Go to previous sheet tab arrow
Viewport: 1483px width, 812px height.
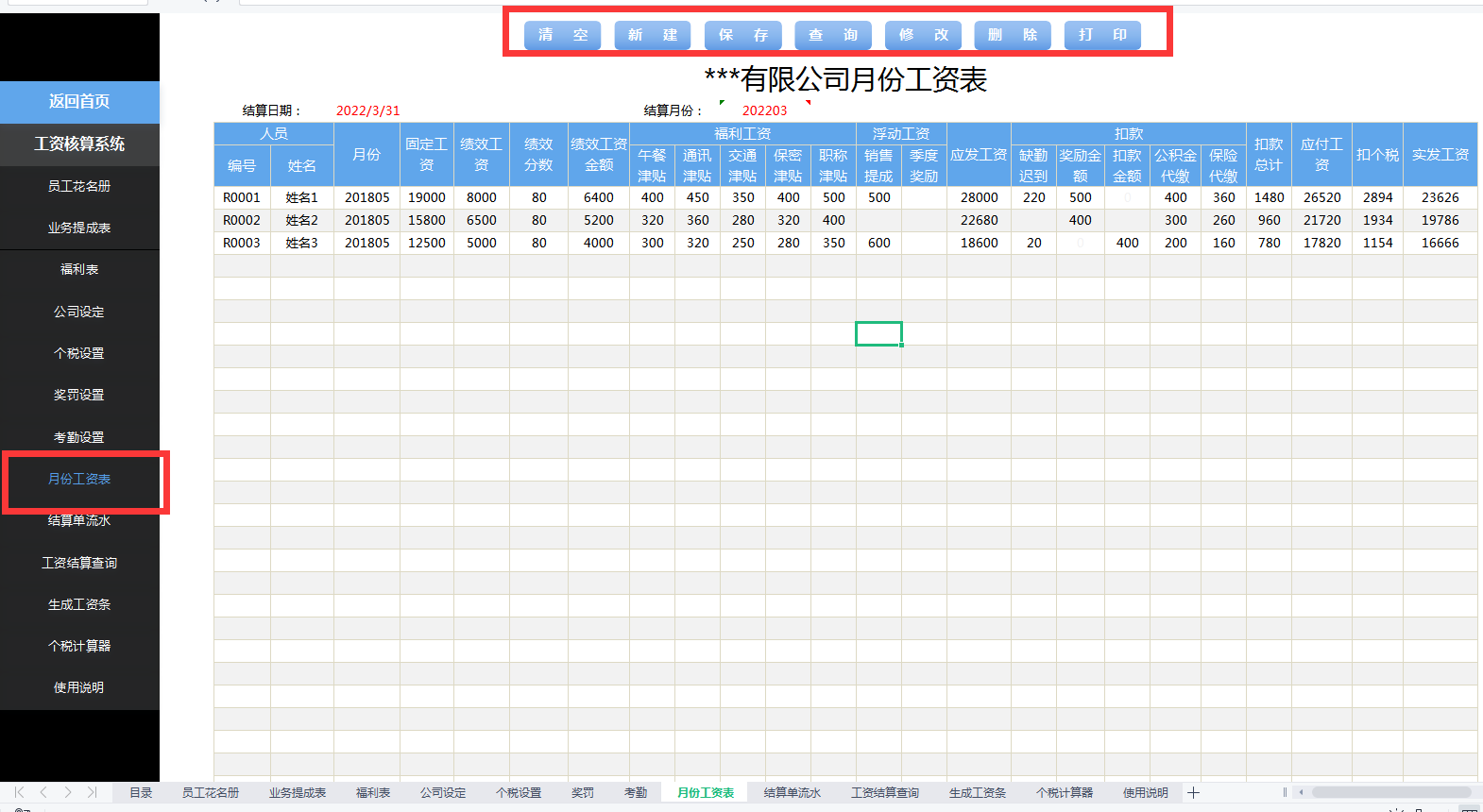tap(43, 792)
